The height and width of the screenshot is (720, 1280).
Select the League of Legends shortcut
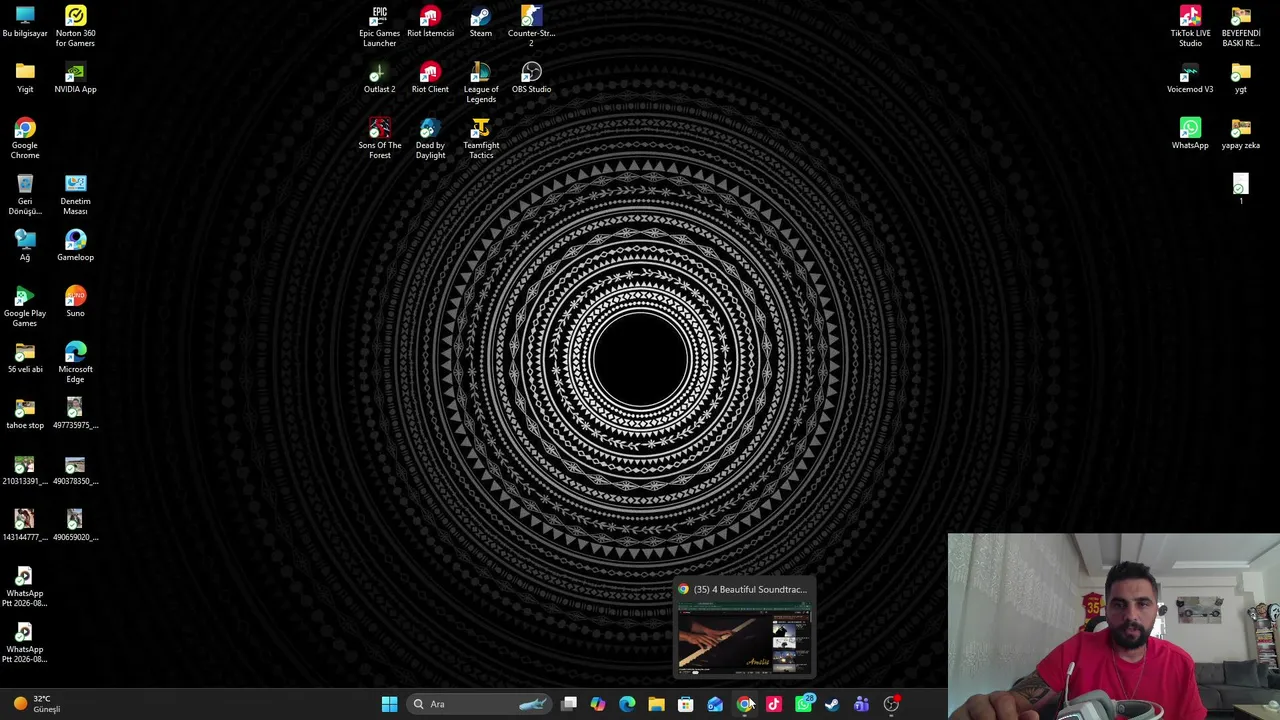coord(481,83)
